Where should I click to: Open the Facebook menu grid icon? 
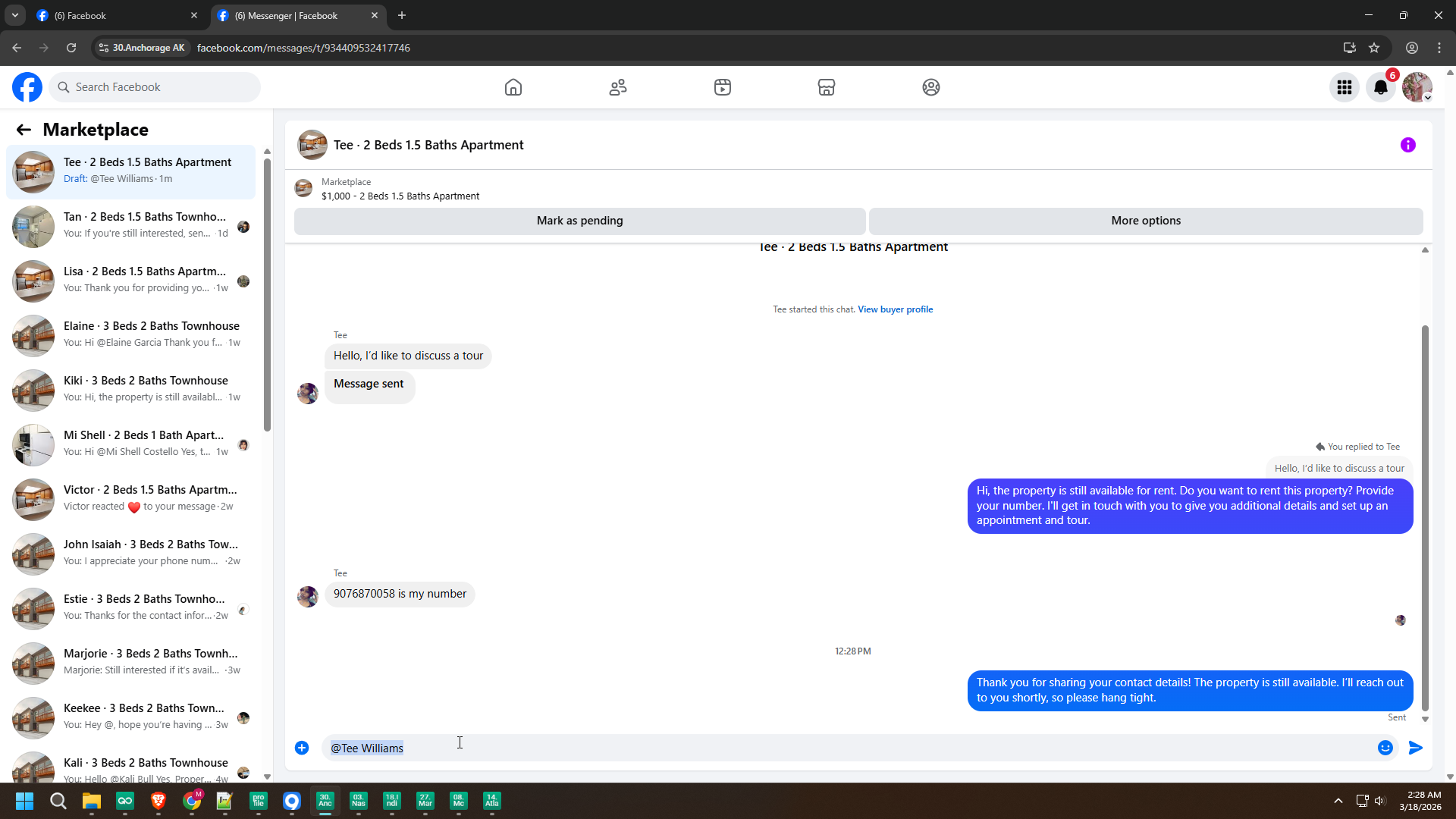[1345, 87]
